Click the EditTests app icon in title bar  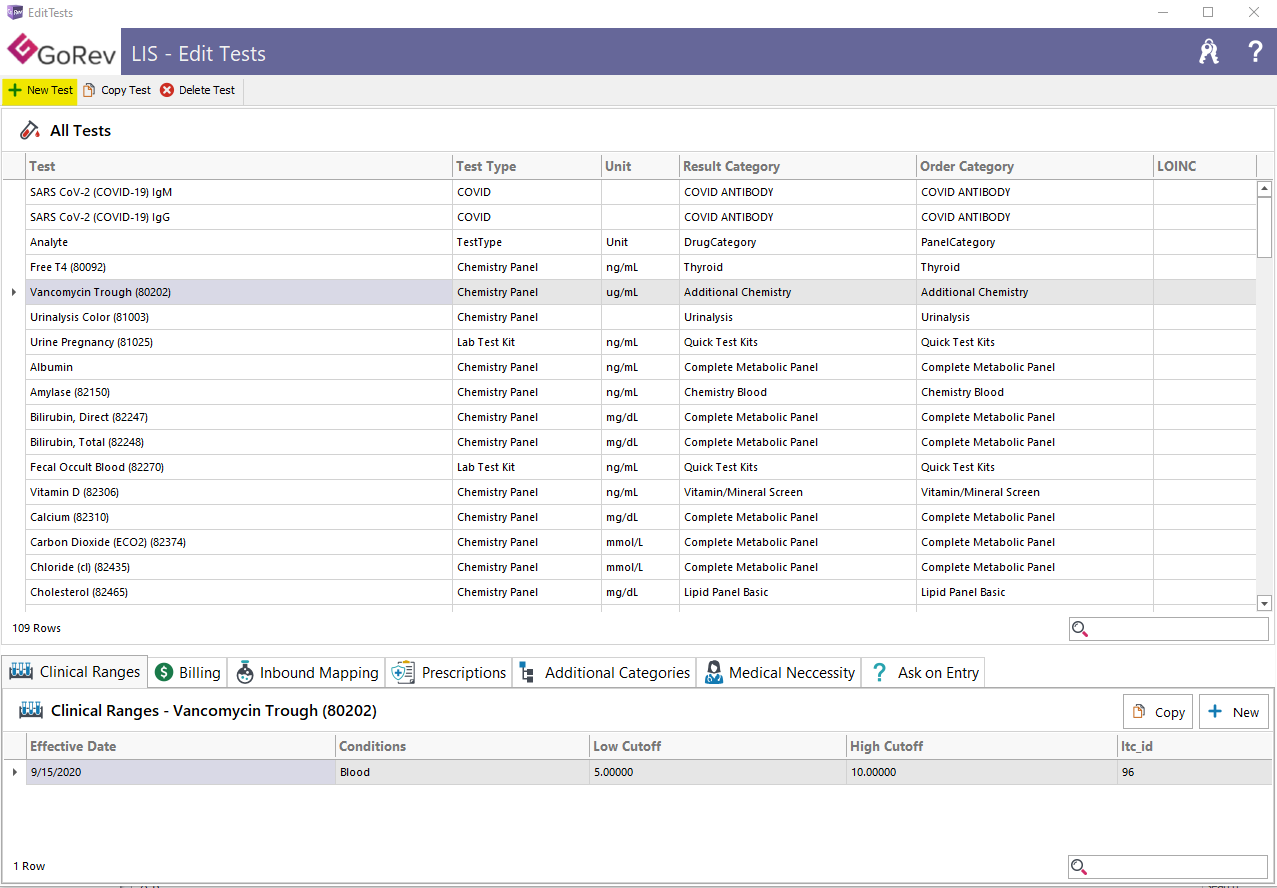[15, 13]
